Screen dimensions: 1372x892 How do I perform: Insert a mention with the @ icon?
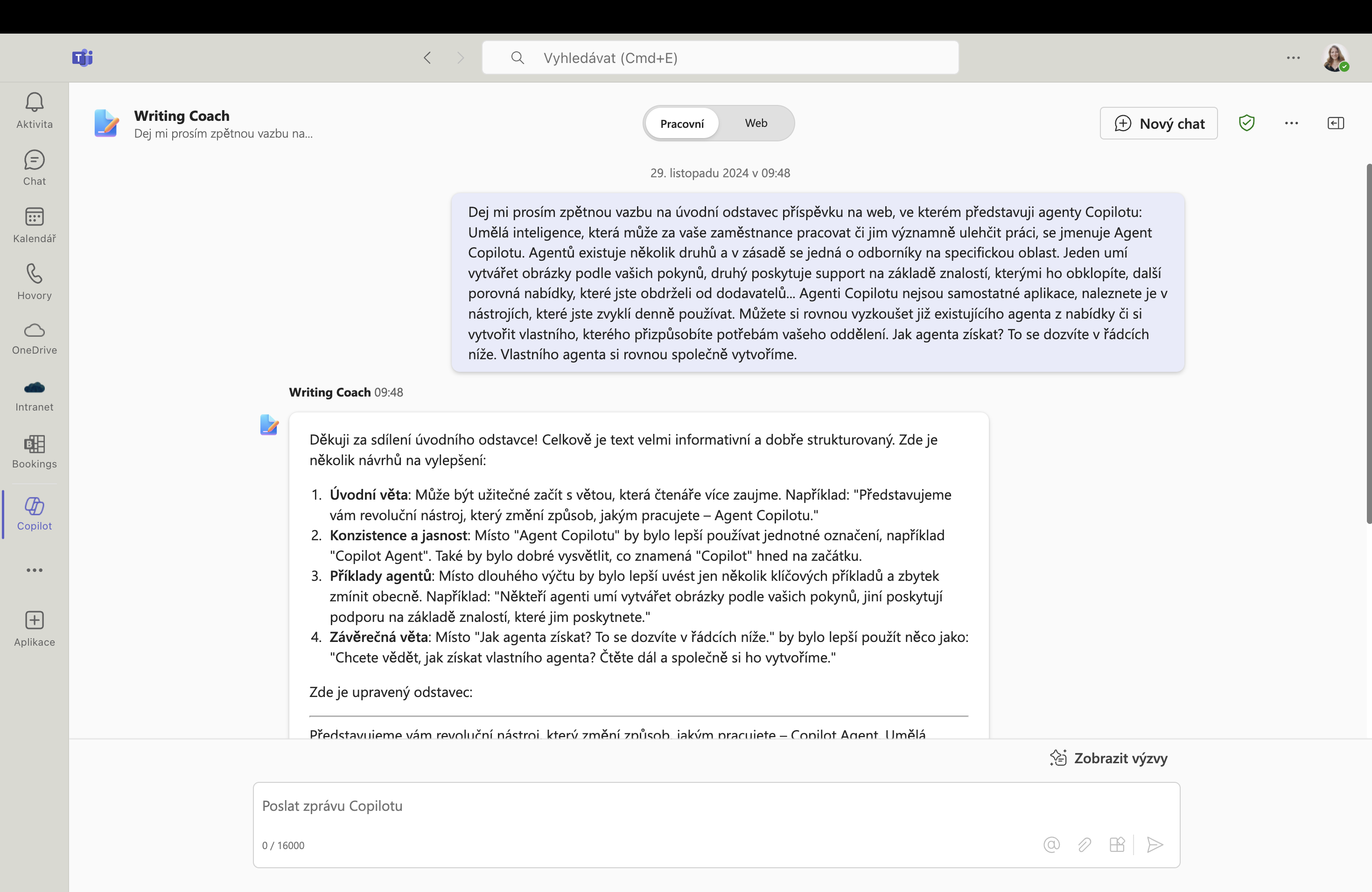tap(1051, 845)
